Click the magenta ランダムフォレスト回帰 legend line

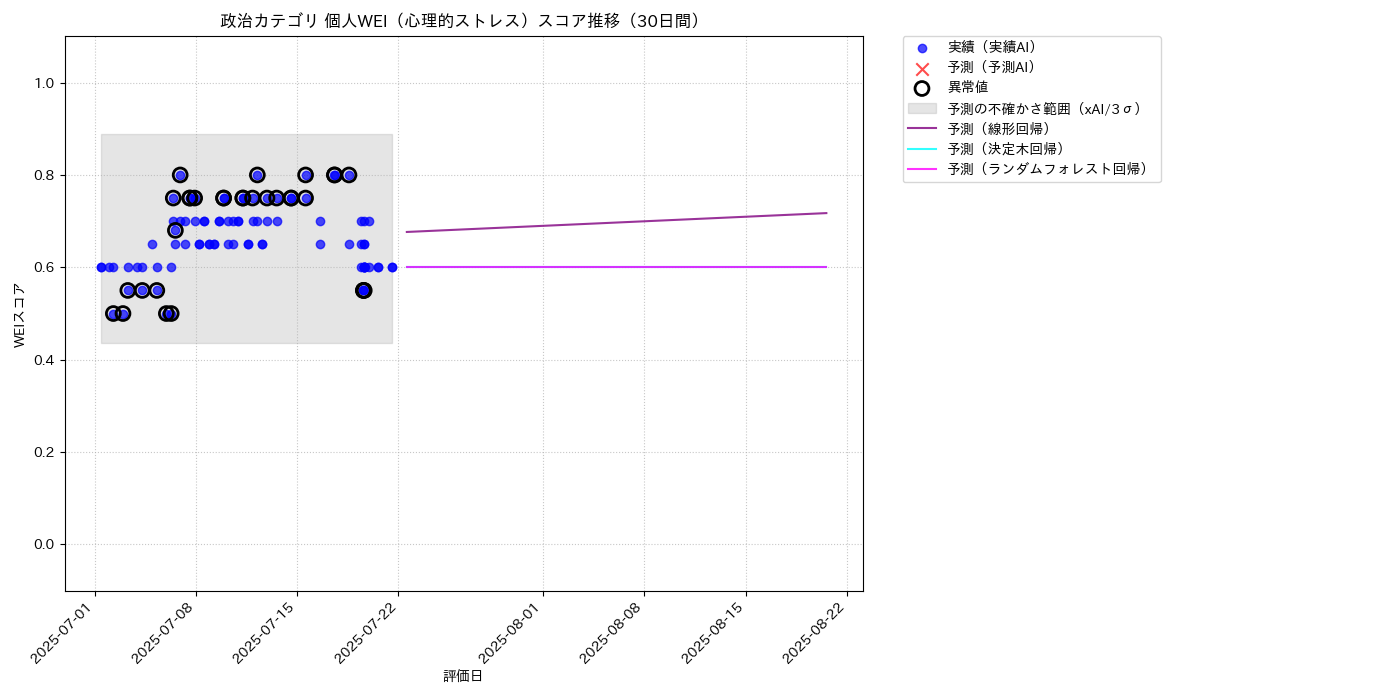coord(922,169)
